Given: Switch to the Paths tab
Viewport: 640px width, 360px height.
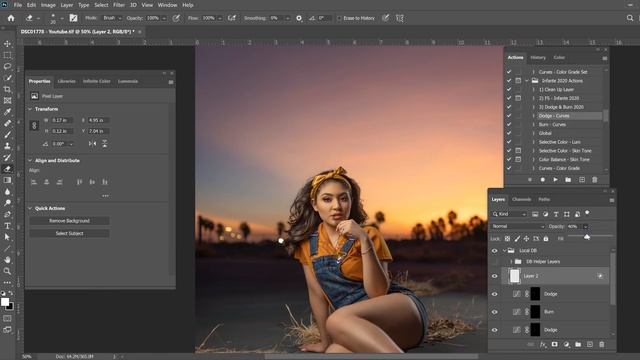Looking at the screenshot, I should tap(544, 200).
